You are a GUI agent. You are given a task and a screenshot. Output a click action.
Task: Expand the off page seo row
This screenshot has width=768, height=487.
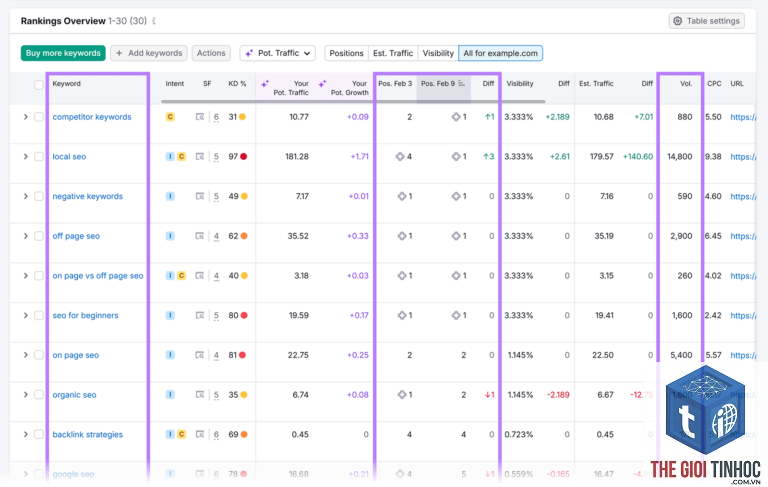25,236
